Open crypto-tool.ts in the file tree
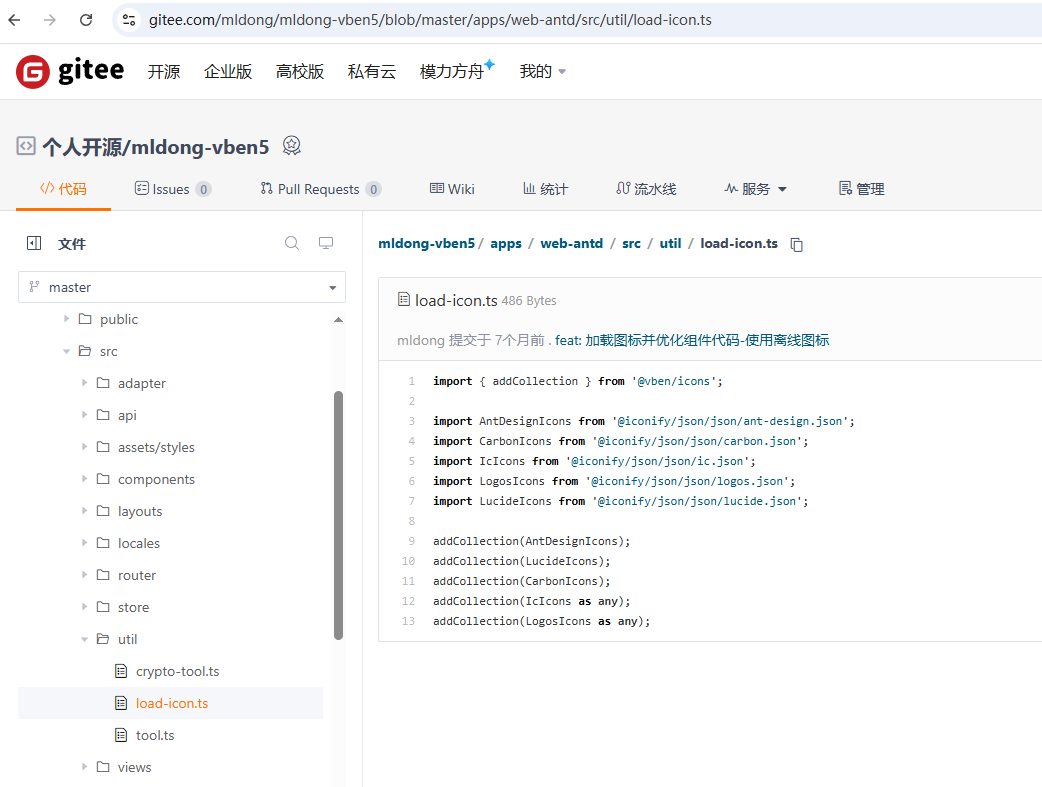Screen dimensions: 1042x787 coord(177,671)
